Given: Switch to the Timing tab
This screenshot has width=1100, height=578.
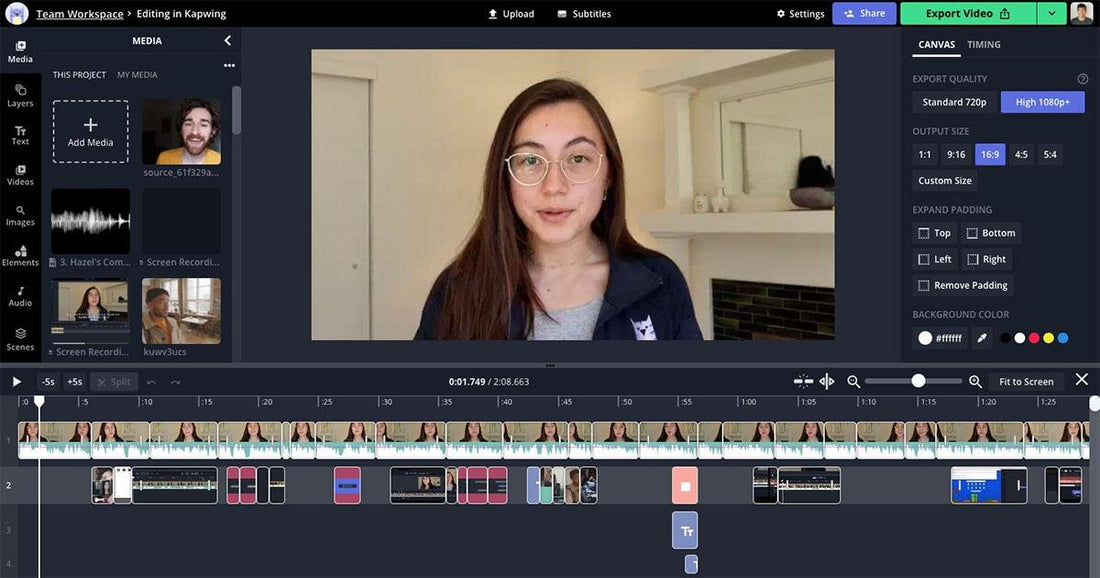Looking at the screenshot, I should (984, 45).
